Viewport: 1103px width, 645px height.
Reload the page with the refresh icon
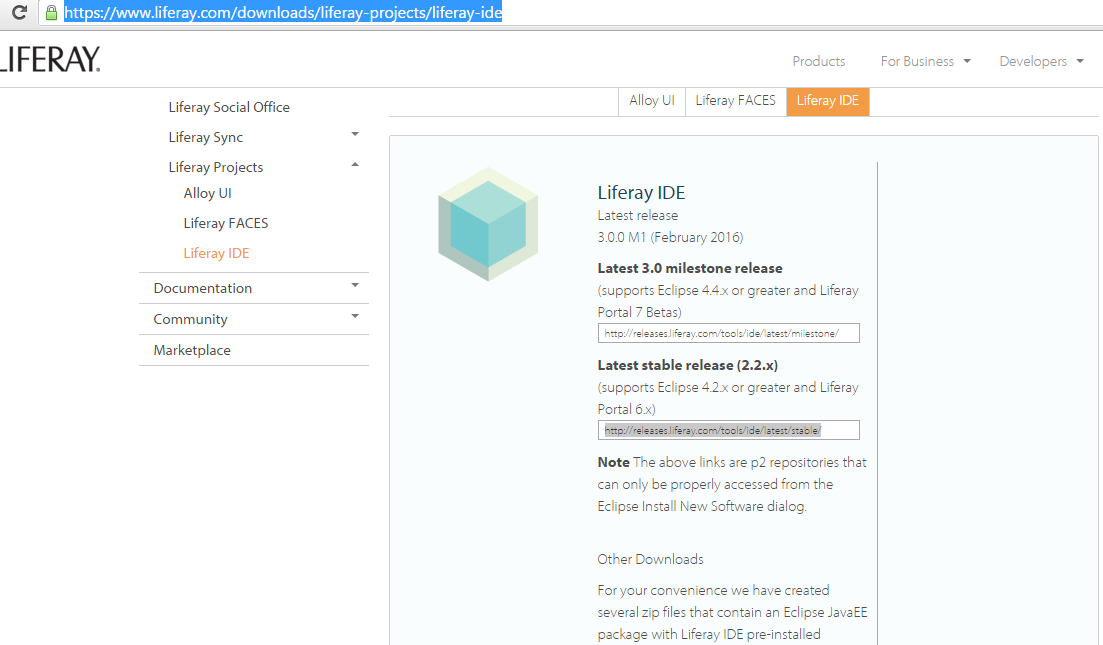[x=19, y=12]
